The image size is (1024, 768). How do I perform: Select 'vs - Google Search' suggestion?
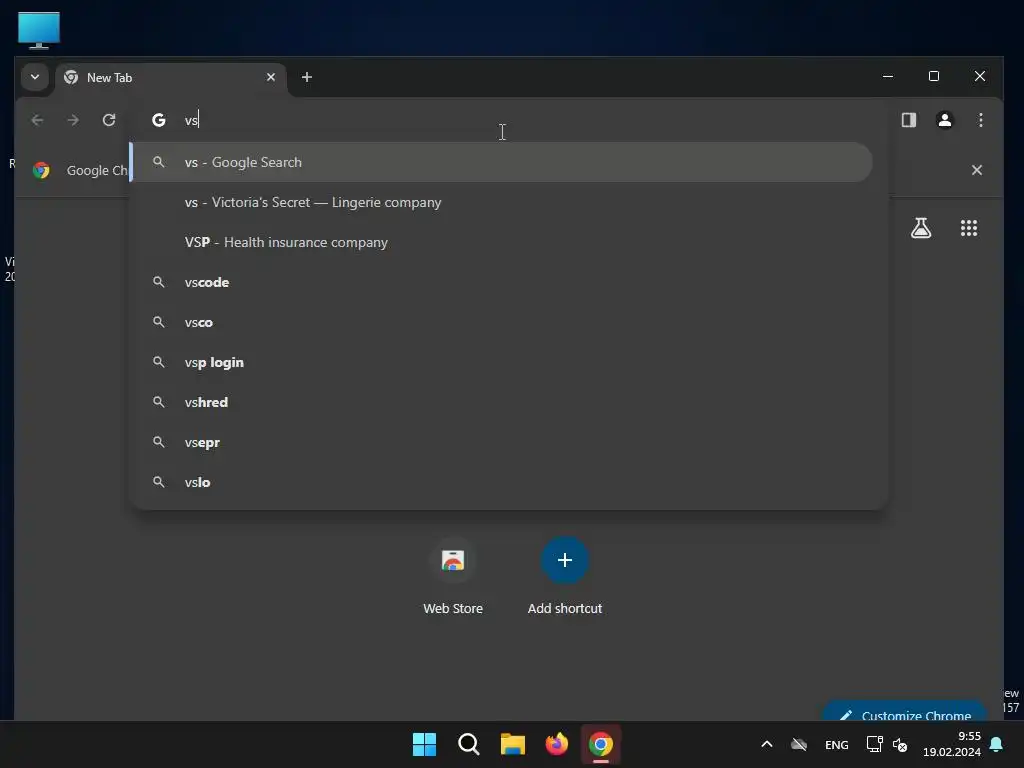[502, 163]
